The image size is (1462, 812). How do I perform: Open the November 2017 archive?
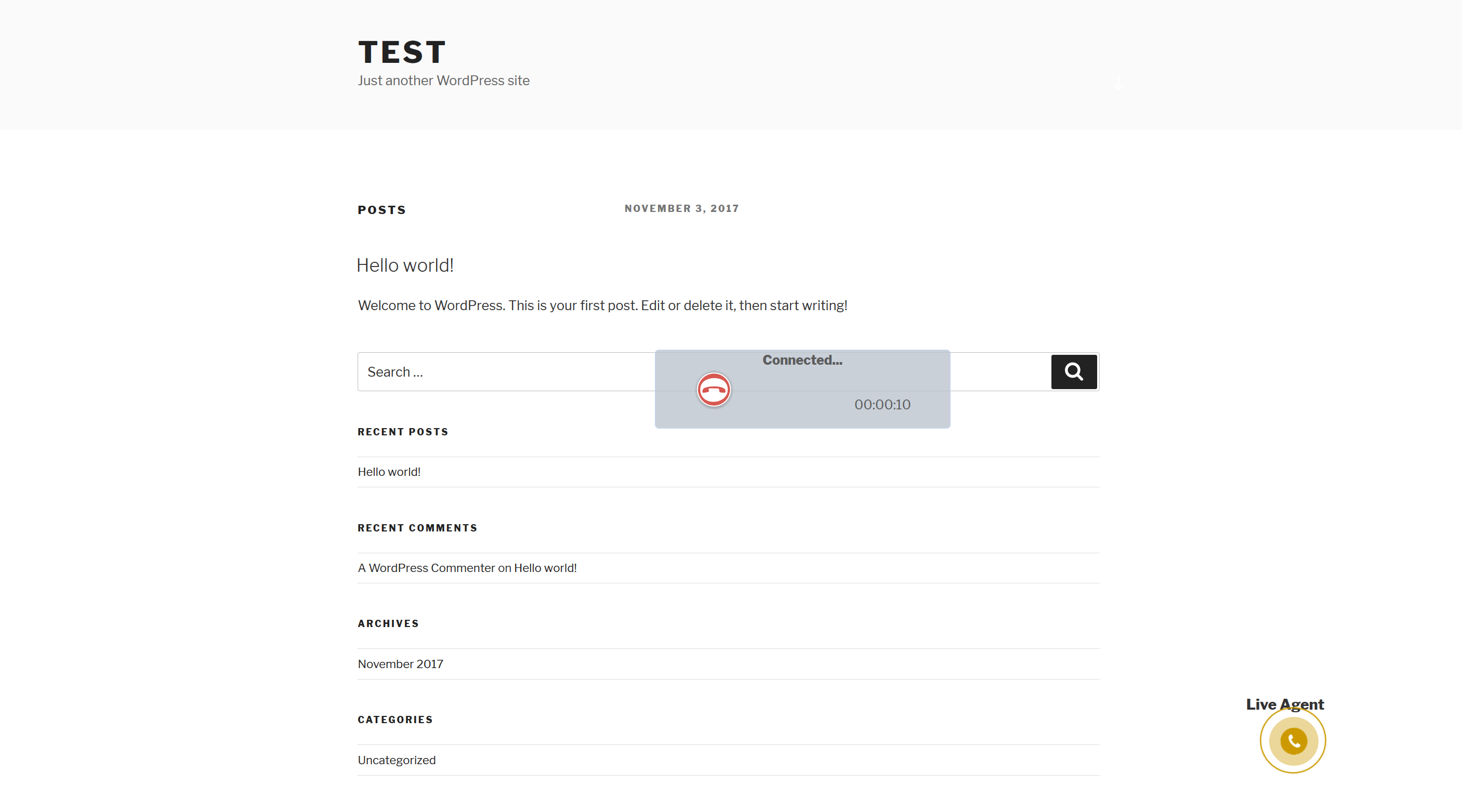pos(400,664)
